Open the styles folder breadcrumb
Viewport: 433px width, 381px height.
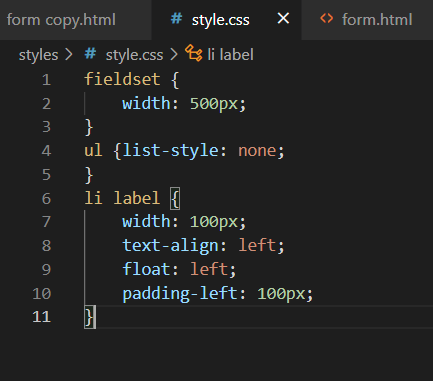pos(38,55)
